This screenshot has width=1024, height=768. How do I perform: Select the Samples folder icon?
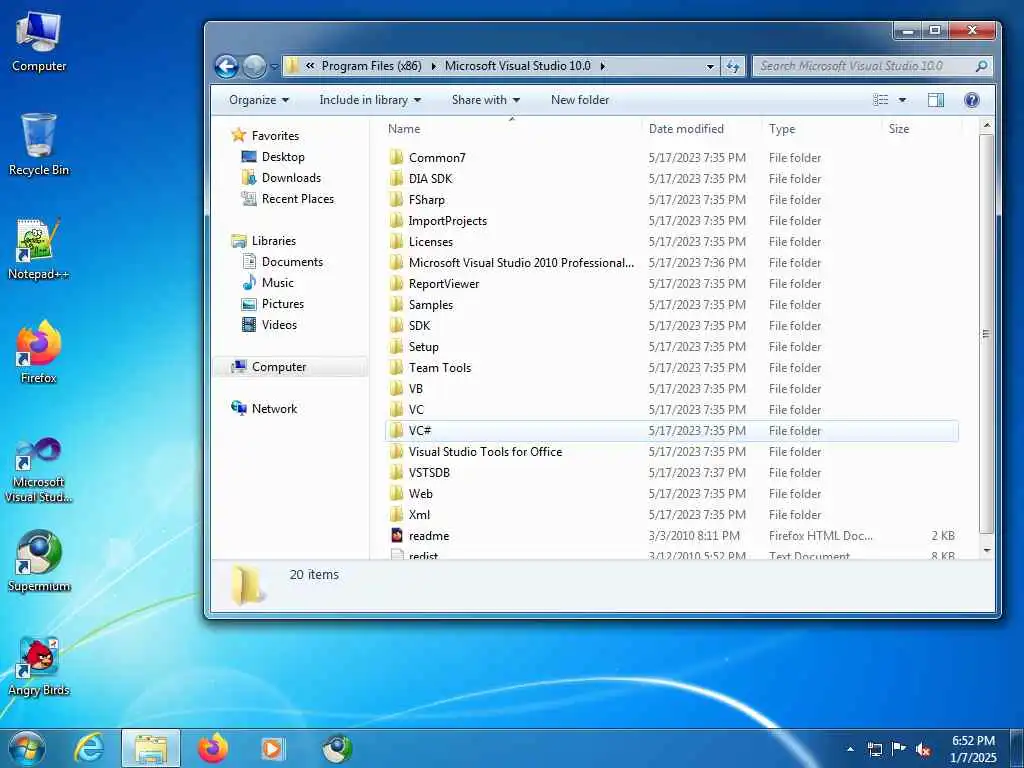coord(396,304)
